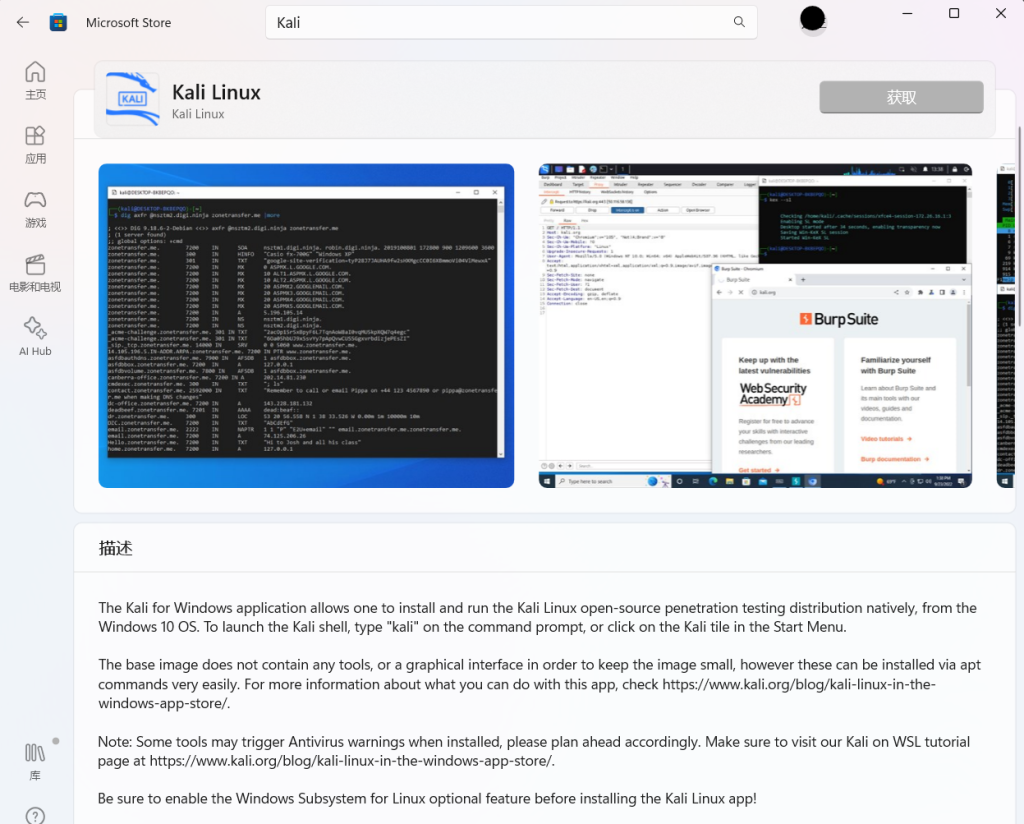Go to 主页 (Home) in sidebar
Screen dimensions: 1024x824
point(35,80)
